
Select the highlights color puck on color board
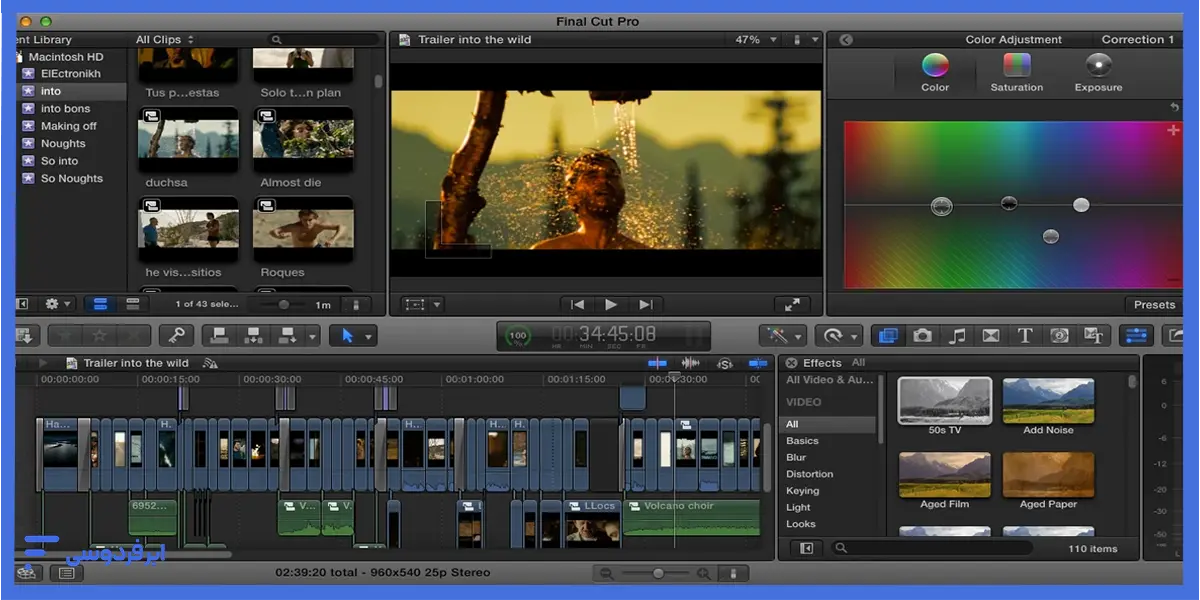point(1081,205)
